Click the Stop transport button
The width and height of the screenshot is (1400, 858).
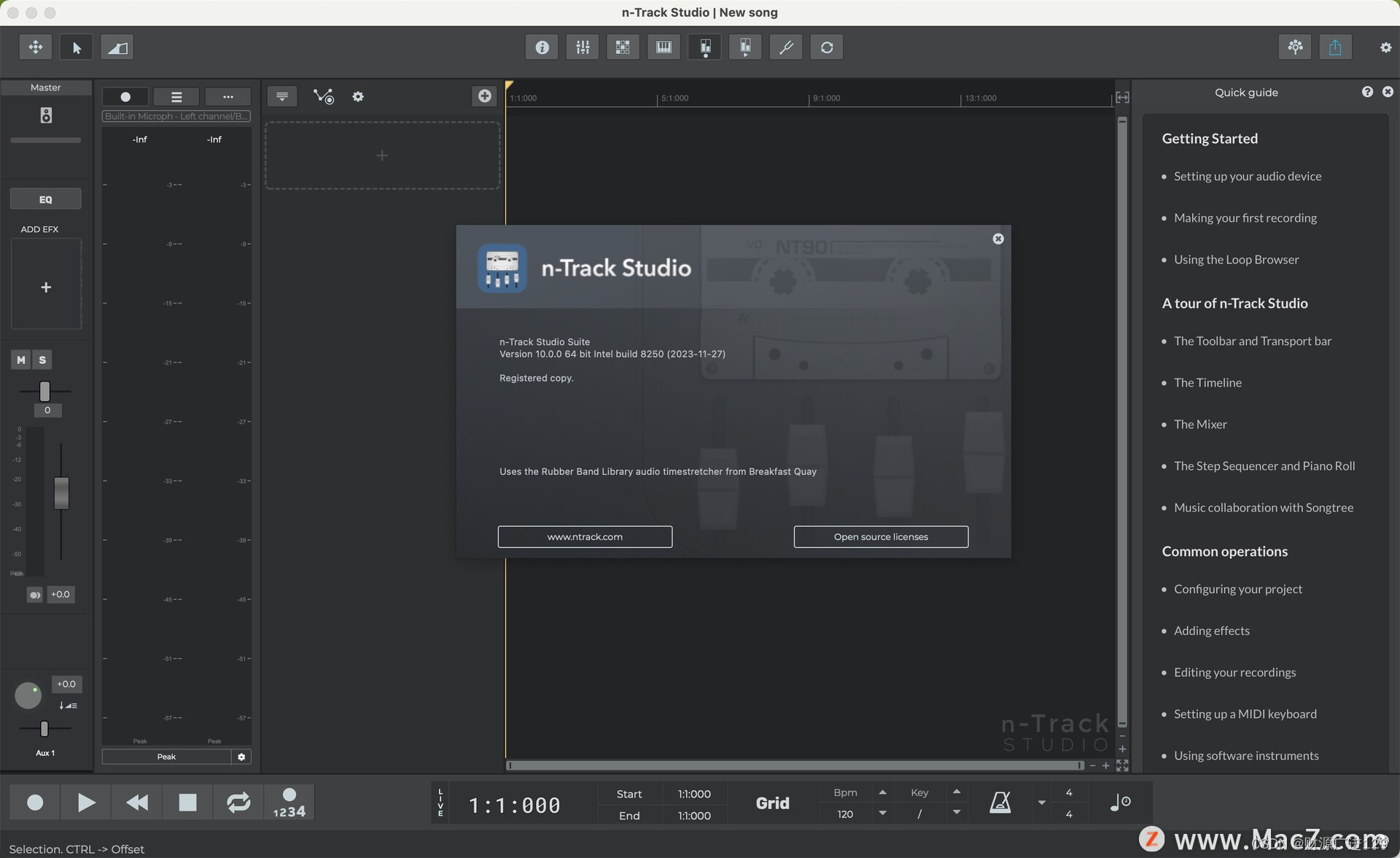pyautogui.click(x=187, y=803)
